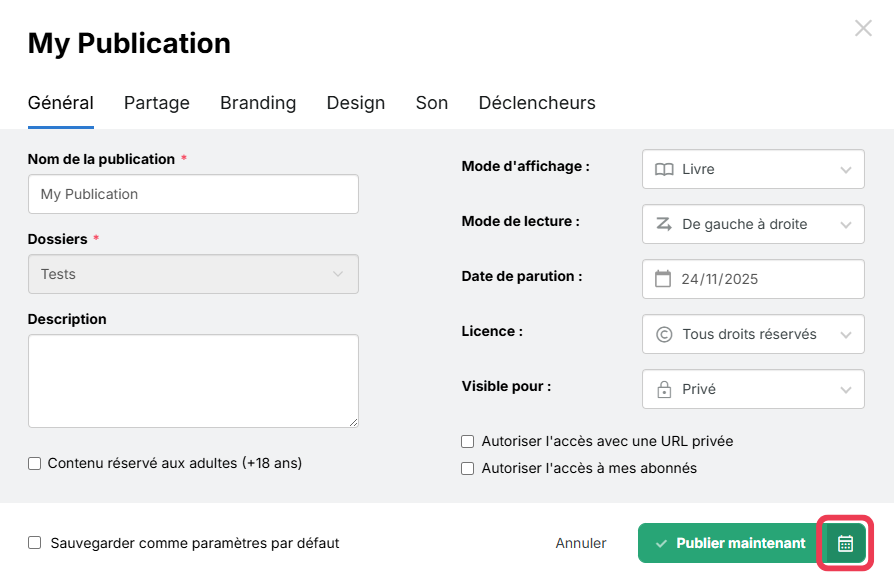The width and height of the screenshot is (894, 585).
Task: Go to the Son tab
Action: click(x=432, y=103)
